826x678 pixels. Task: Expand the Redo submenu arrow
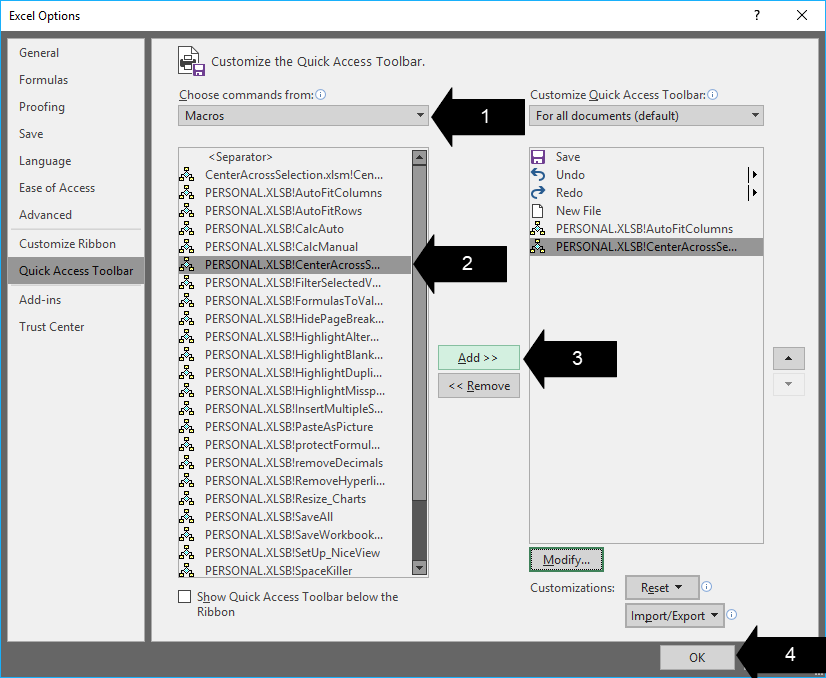[x=755, y=193]
